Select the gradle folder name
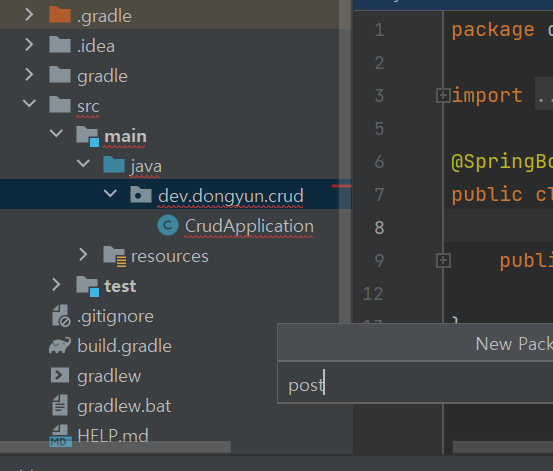553x471 pixels. tap(102, 76)
